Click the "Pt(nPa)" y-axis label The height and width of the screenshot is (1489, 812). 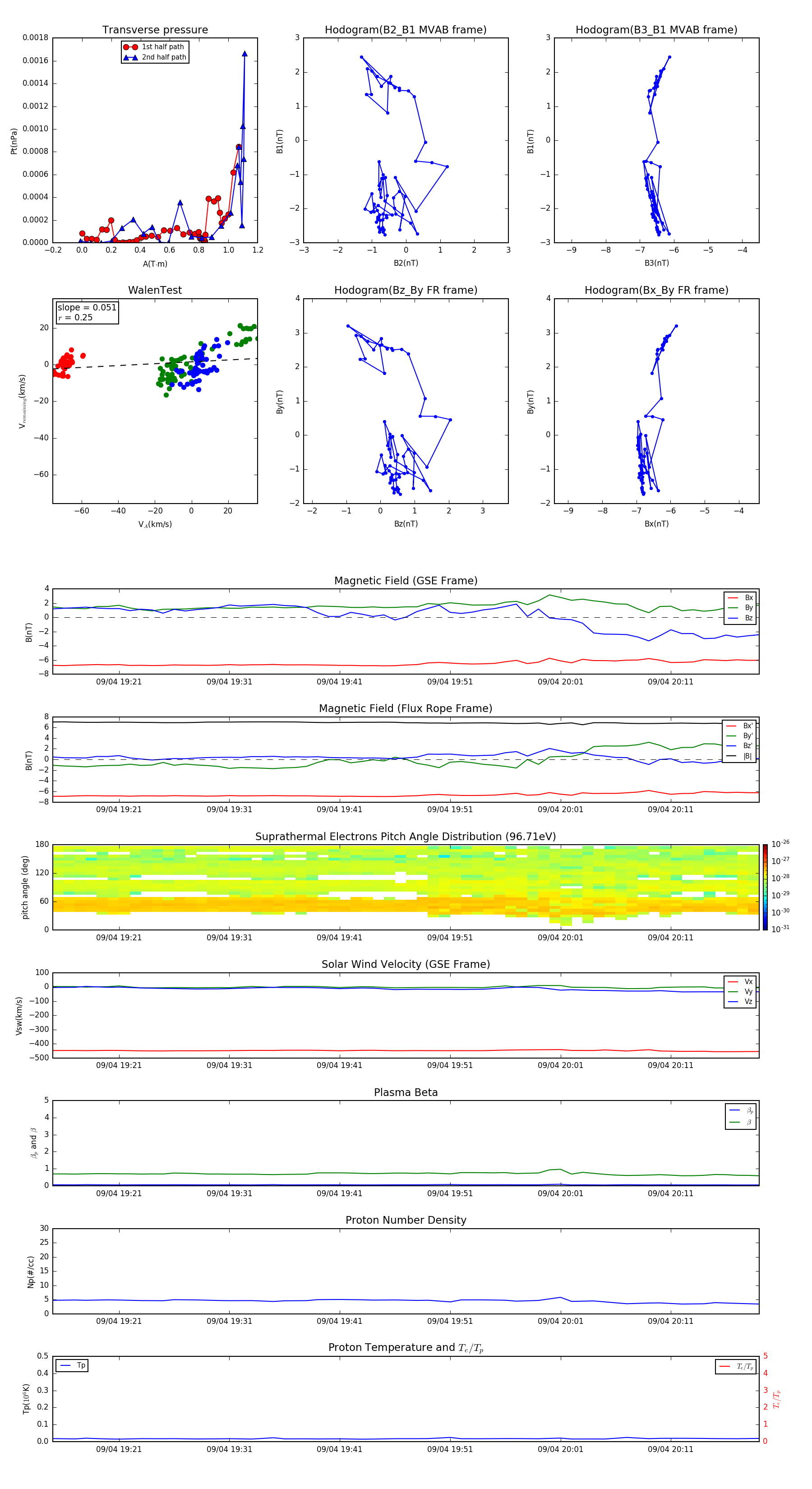(14, 140)
